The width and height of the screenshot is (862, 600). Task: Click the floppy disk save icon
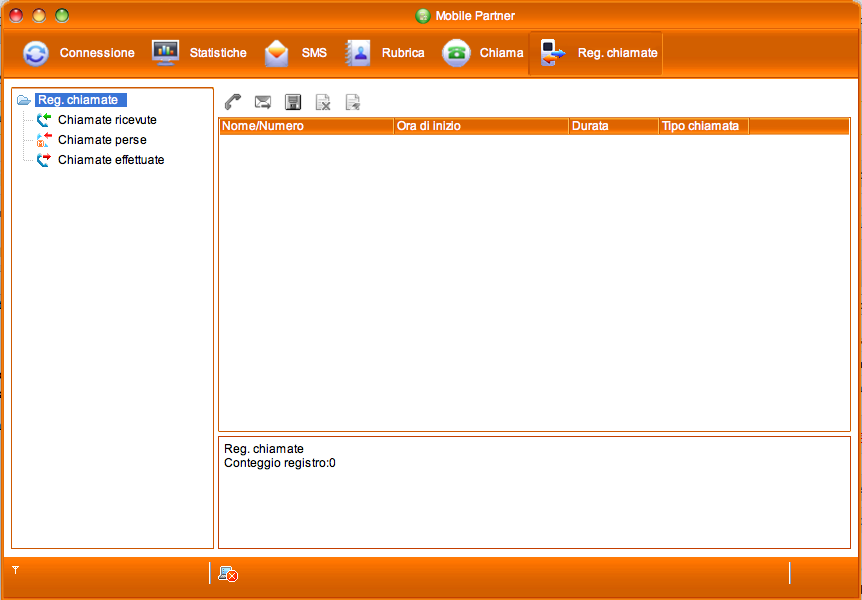293,102
